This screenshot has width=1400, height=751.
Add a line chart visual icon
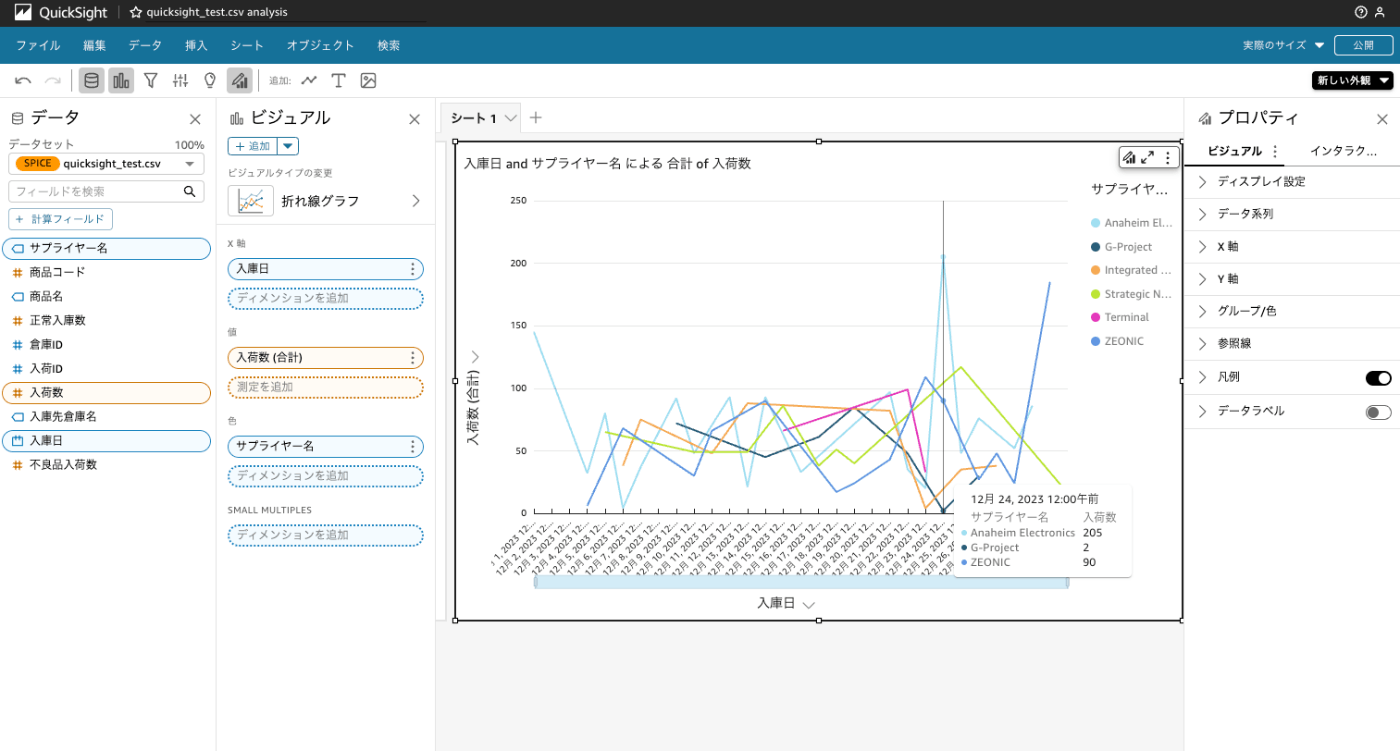click(309, 81)
